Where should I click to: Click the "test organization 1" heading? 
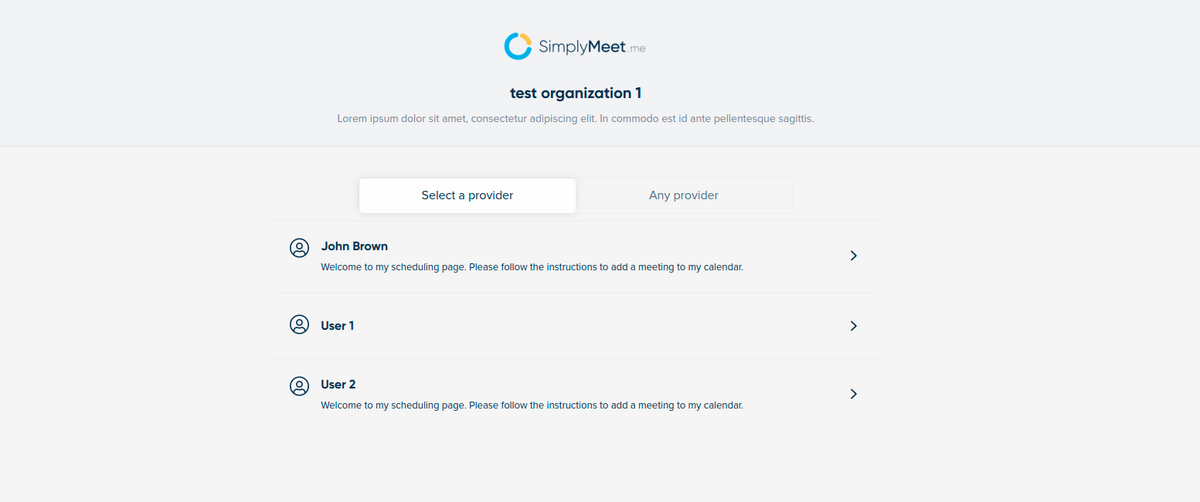576,93
